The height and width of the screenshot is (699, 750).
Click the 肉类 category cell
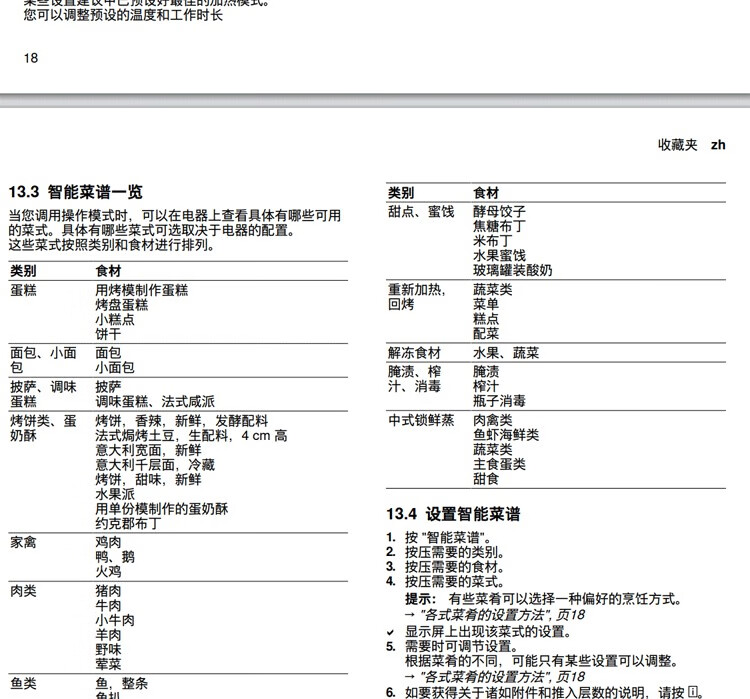(23, 591)
